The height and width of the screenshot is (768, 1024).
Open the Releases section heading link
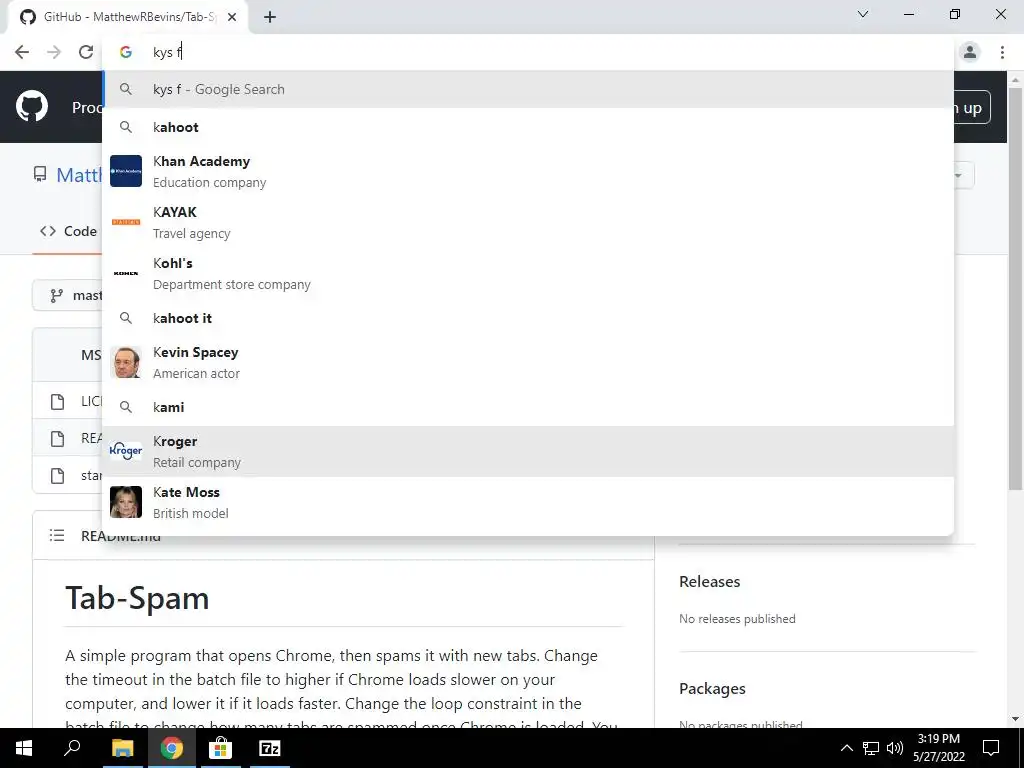click(x=709, y=582)
